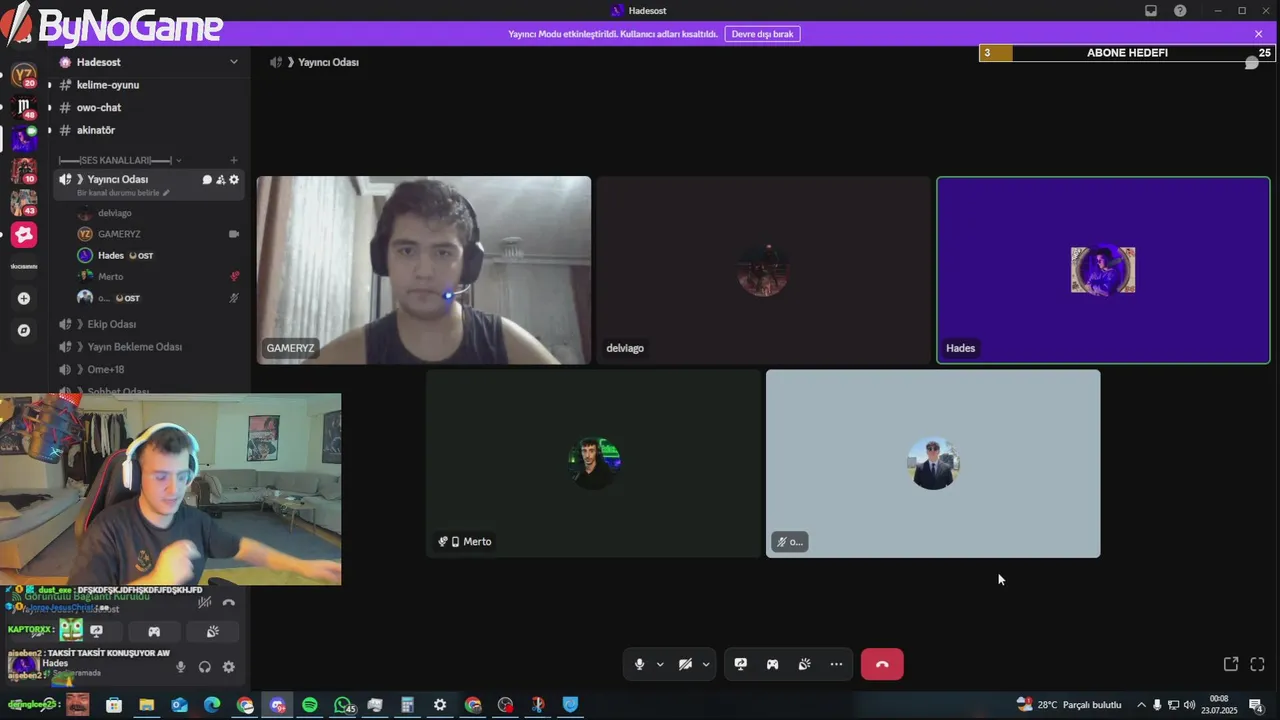
Task: Add a server with plus icon
Action: click(x=24, y=298)
